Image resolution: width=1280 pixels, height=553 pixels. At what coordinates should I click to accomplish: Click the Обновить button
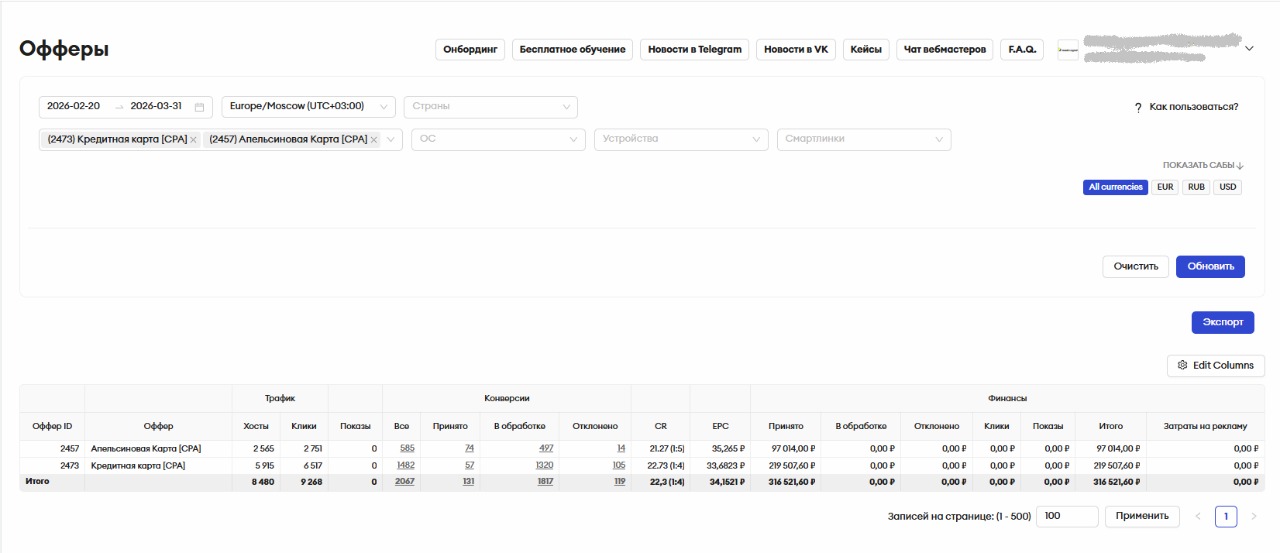click(1210, 267)
